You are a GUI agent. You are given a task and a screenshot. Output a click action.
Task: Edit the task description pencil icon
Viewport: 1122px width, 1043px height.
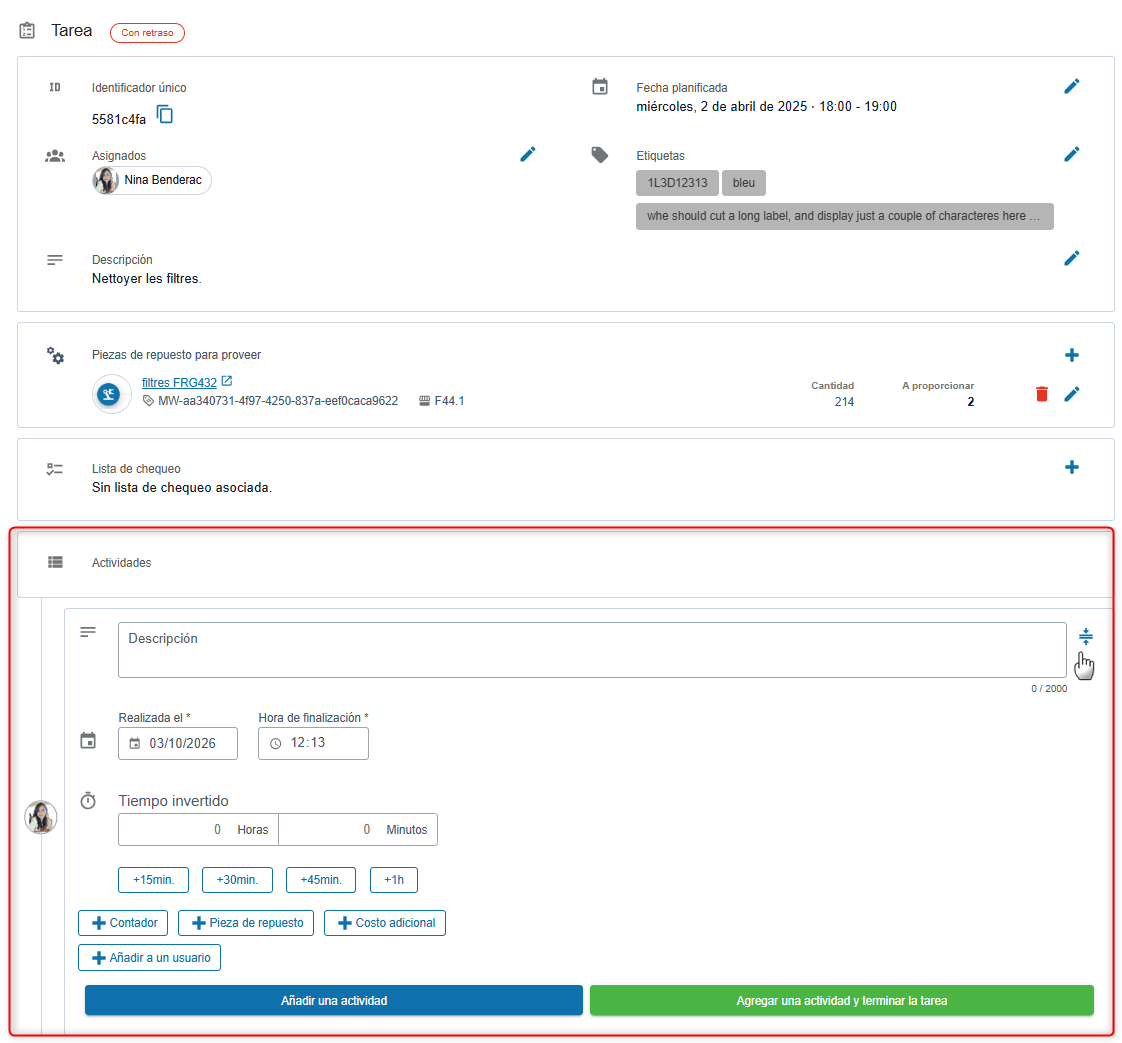coord(1071,258)
